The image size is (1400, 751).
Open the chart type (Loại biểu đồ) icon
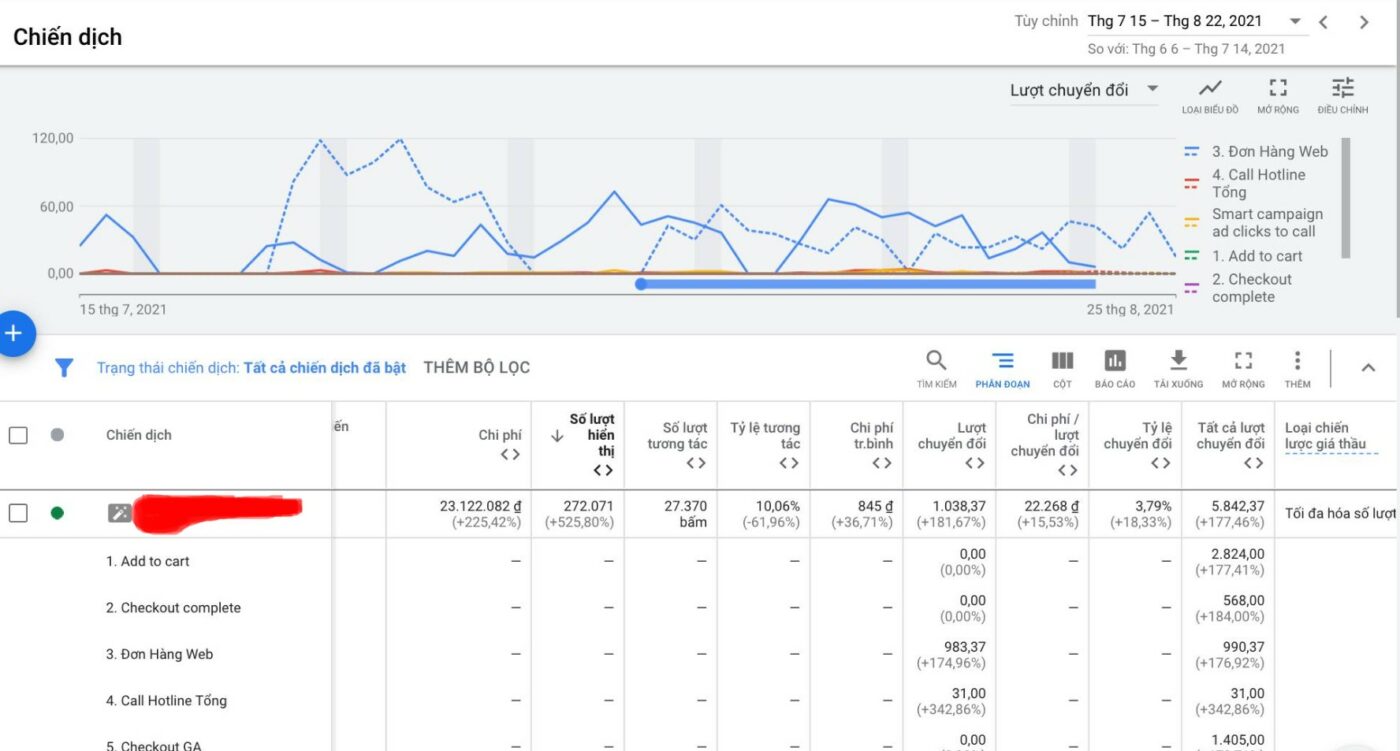coord(1210,88)
